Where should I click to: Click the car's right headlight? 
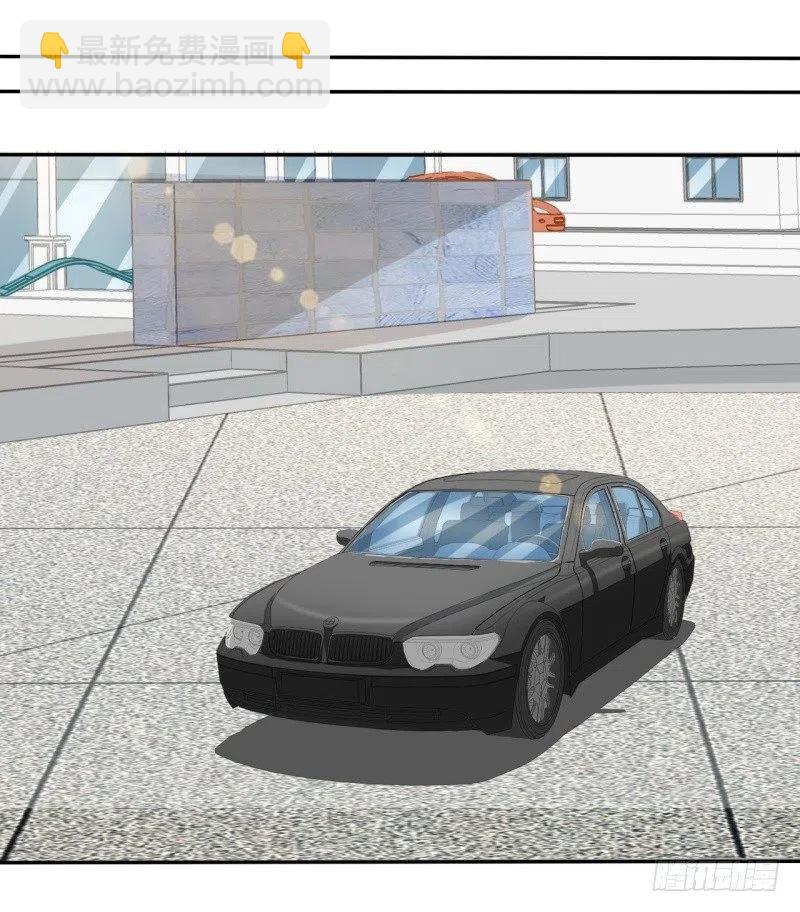click(x=449, y=652)
